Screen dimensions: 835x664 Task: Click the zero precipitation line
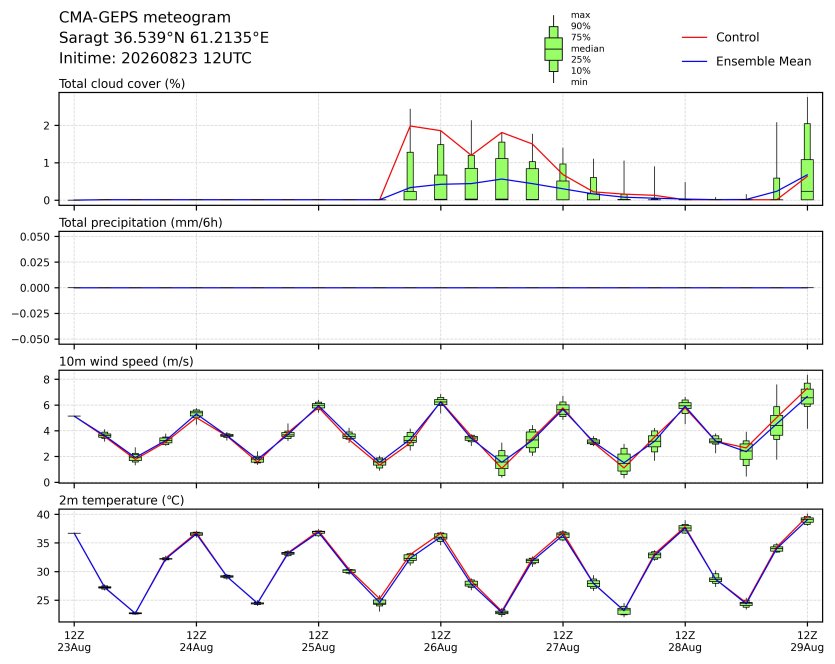[440, 288]
